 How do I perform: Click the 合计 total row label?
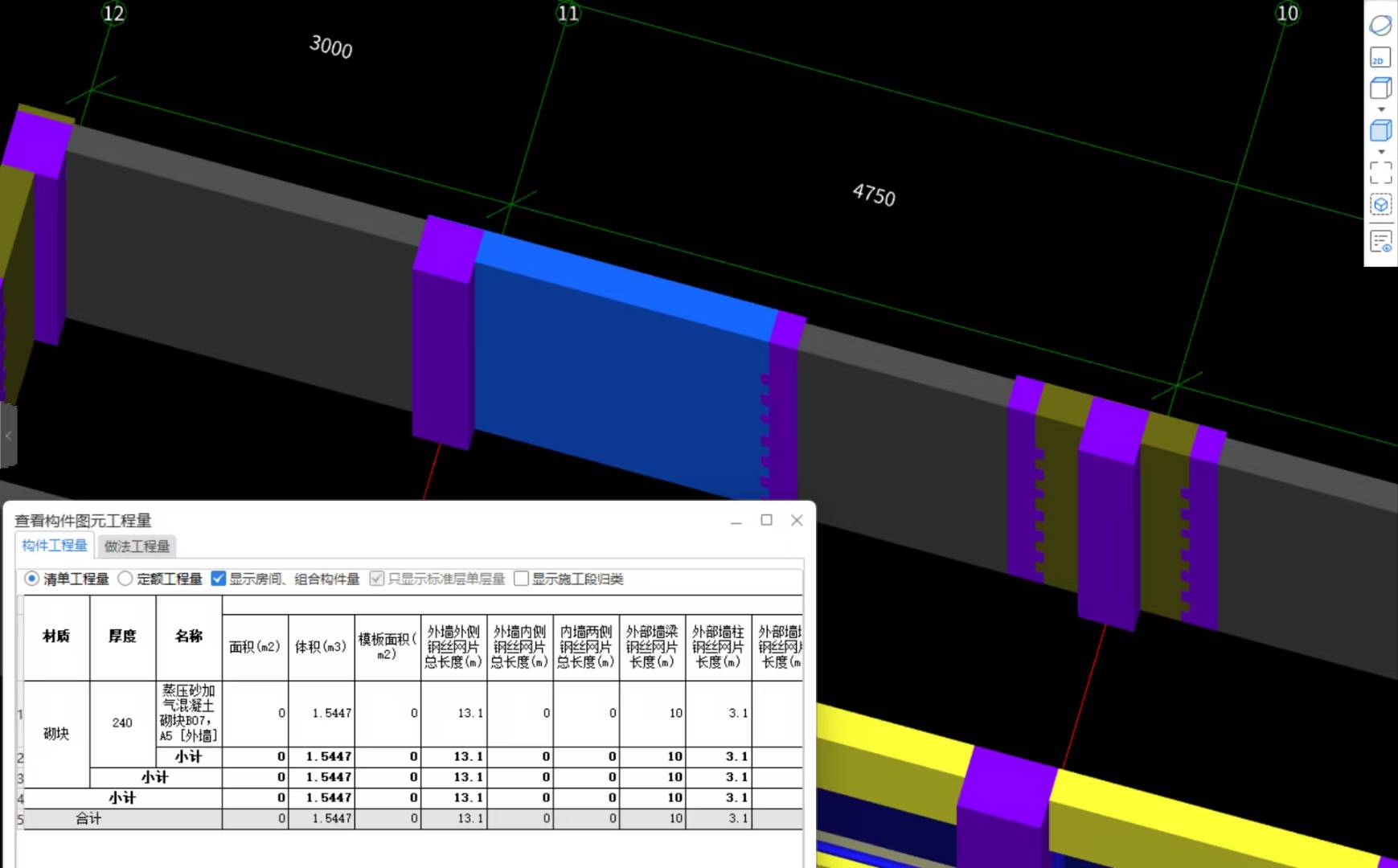tap(88, 818)
